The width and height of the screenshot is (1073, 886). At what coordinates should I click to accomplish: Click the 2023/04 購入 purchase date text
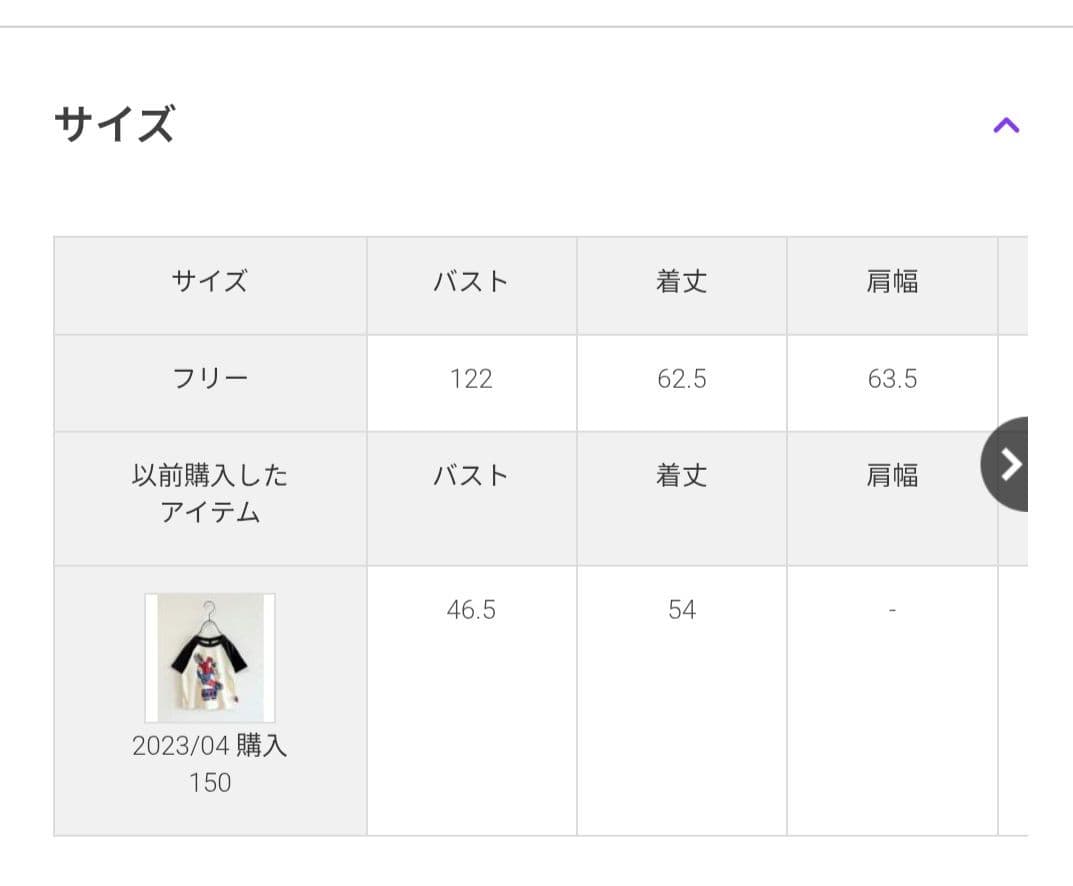coord(210,746)
